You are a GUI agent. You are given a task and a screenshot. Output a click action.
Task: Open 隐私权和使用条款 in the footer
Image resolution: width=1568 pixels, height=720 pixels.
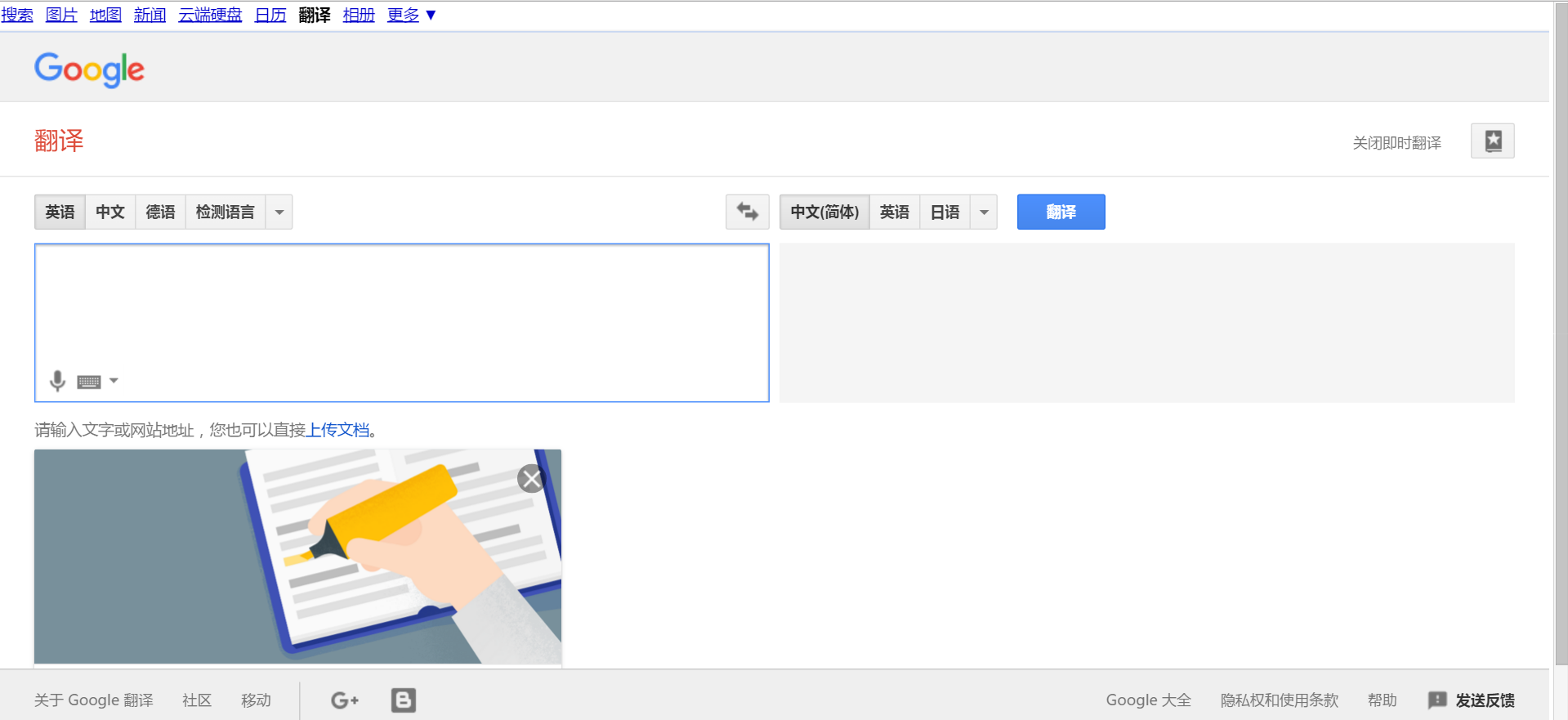pyautogui.click(x=1280, y=700)
